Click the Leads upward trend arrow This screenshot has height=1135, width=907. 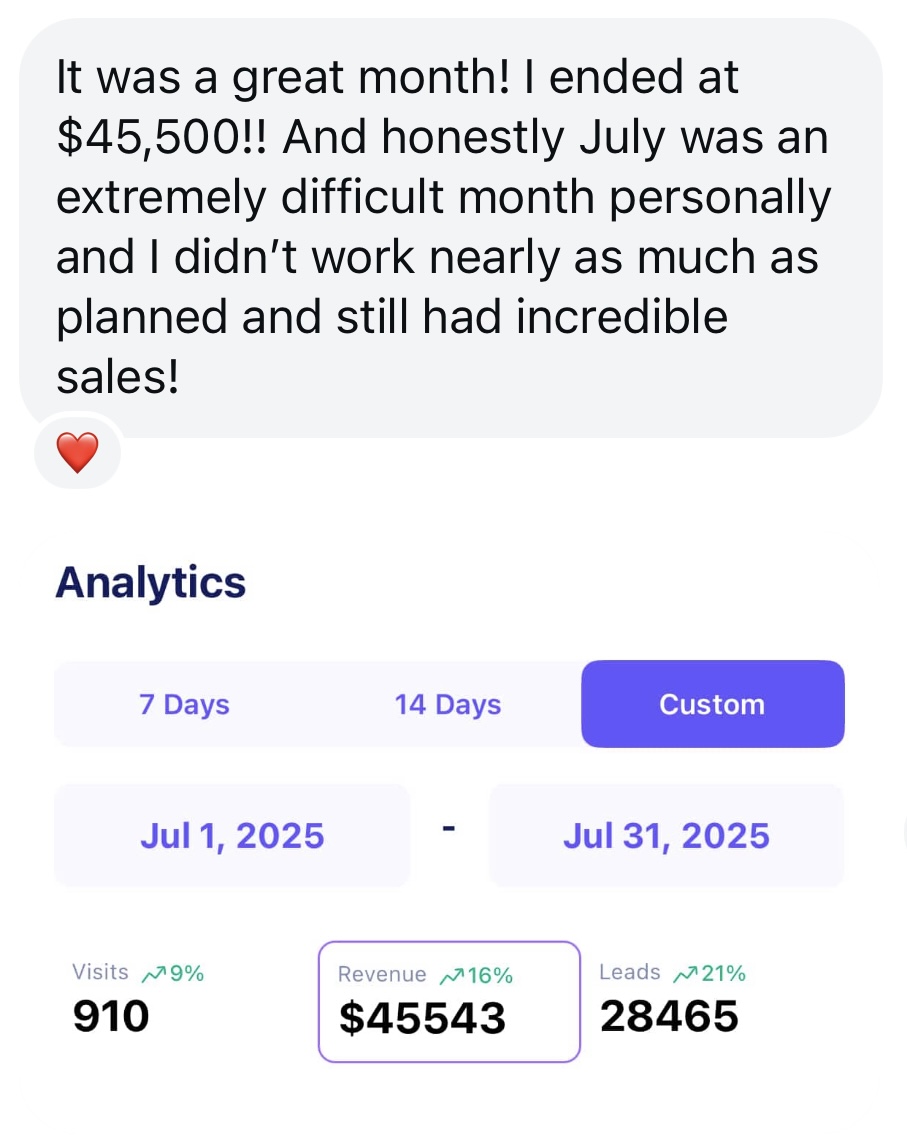pos(686,974)
